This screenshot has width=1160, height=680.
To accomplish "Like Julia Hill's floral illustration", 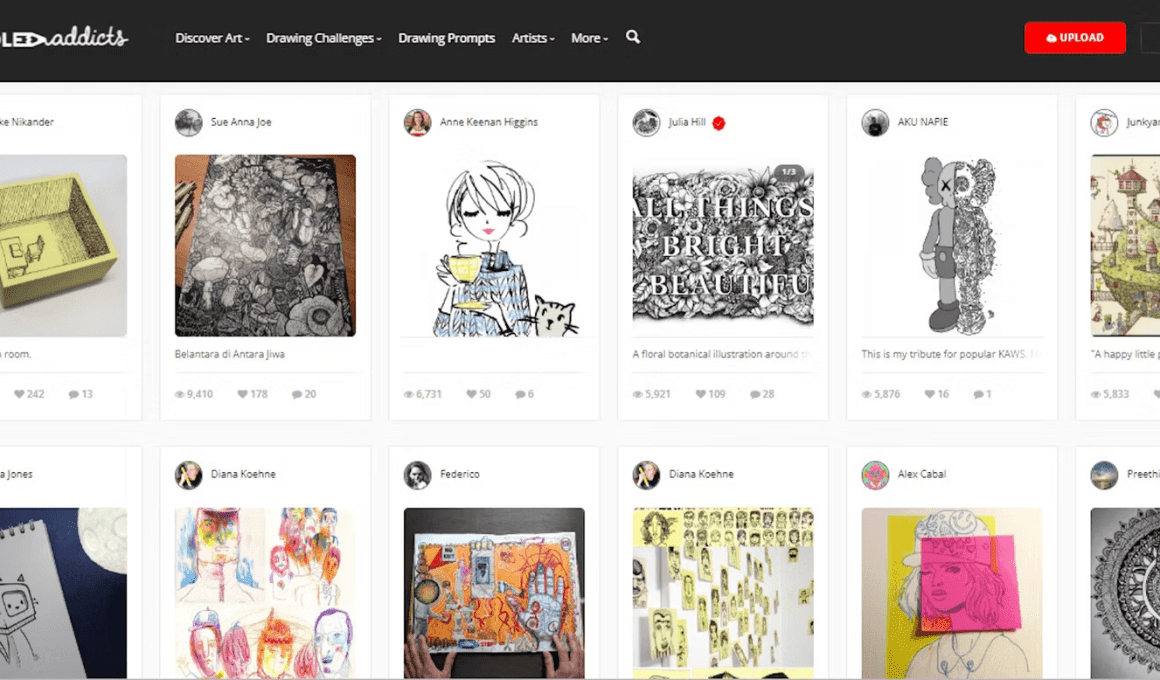I will point(701,394).
